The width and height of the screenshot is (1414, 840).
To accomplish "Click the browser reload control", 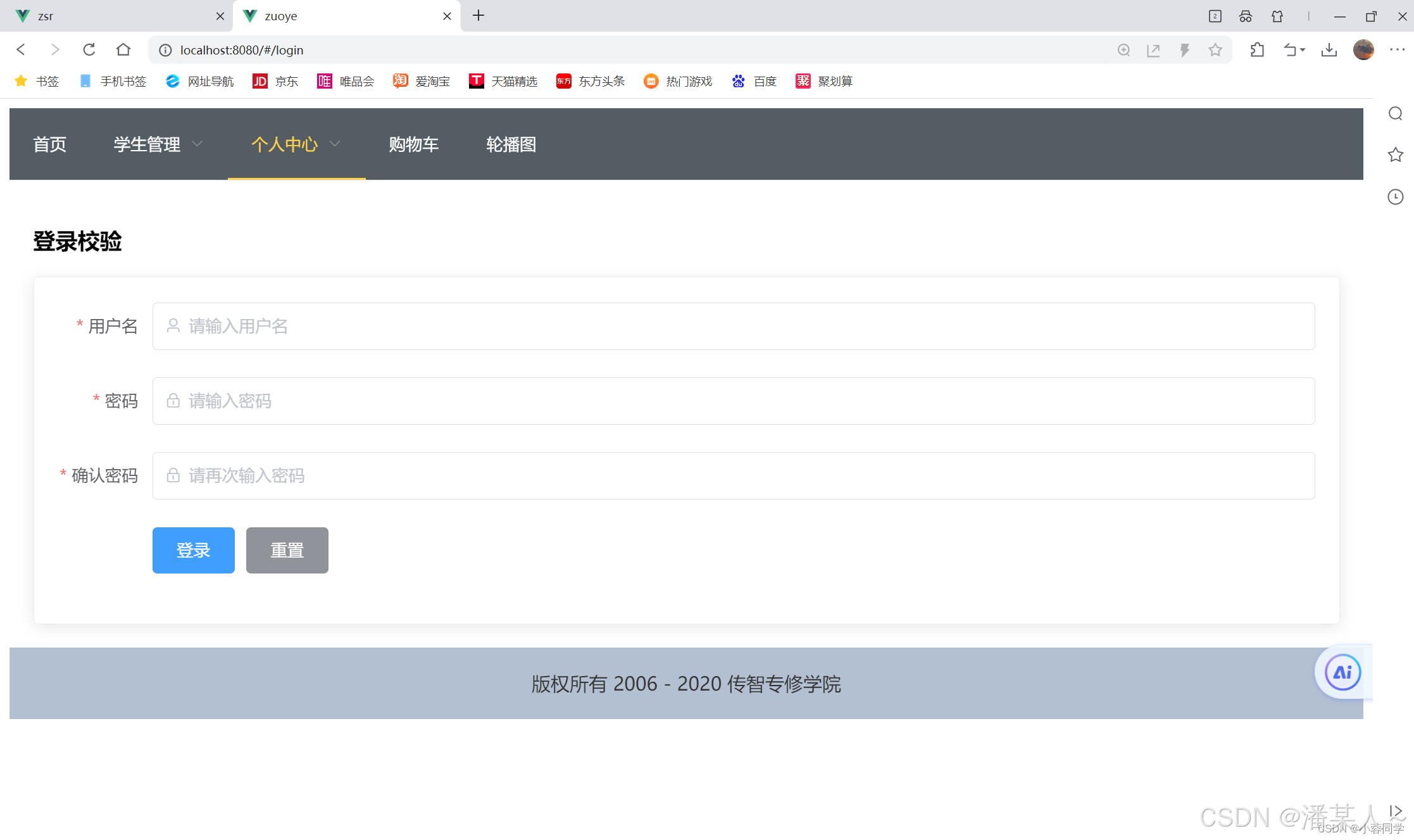I will (x=89, y=49).
